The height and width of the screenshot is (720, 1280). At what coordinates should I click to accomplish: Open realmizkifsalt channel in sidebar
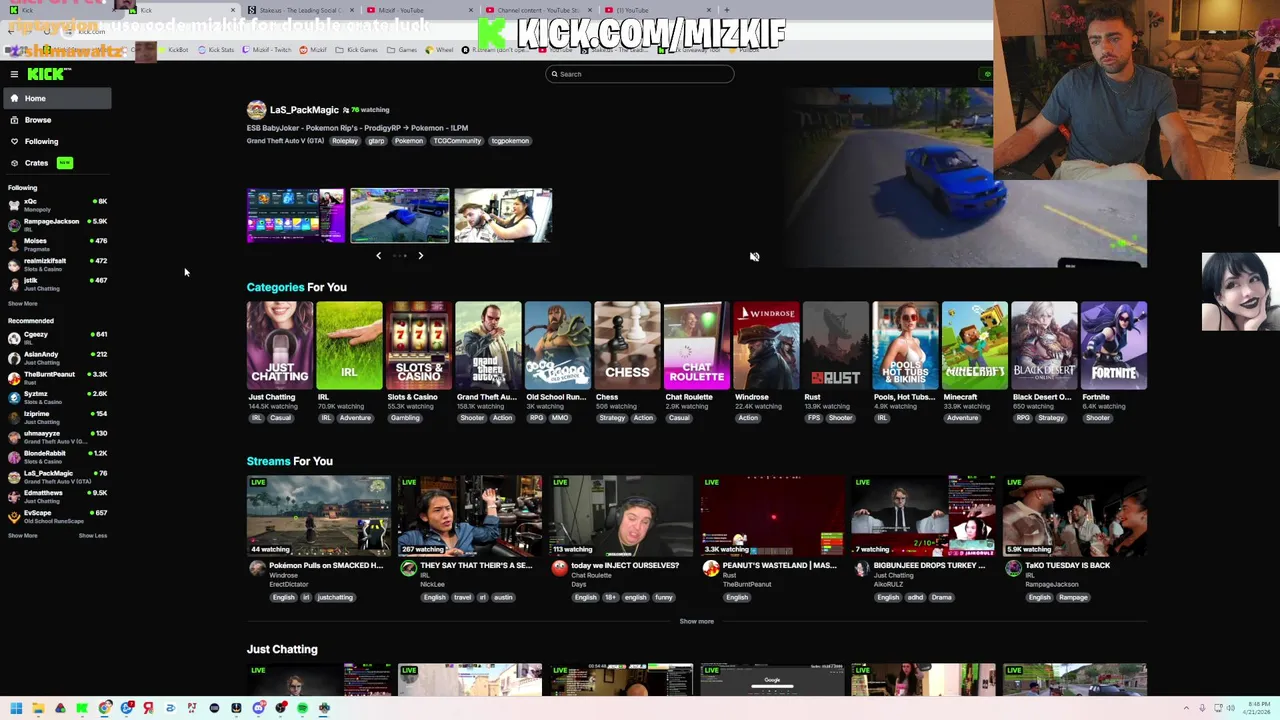[x=56, y=264]
